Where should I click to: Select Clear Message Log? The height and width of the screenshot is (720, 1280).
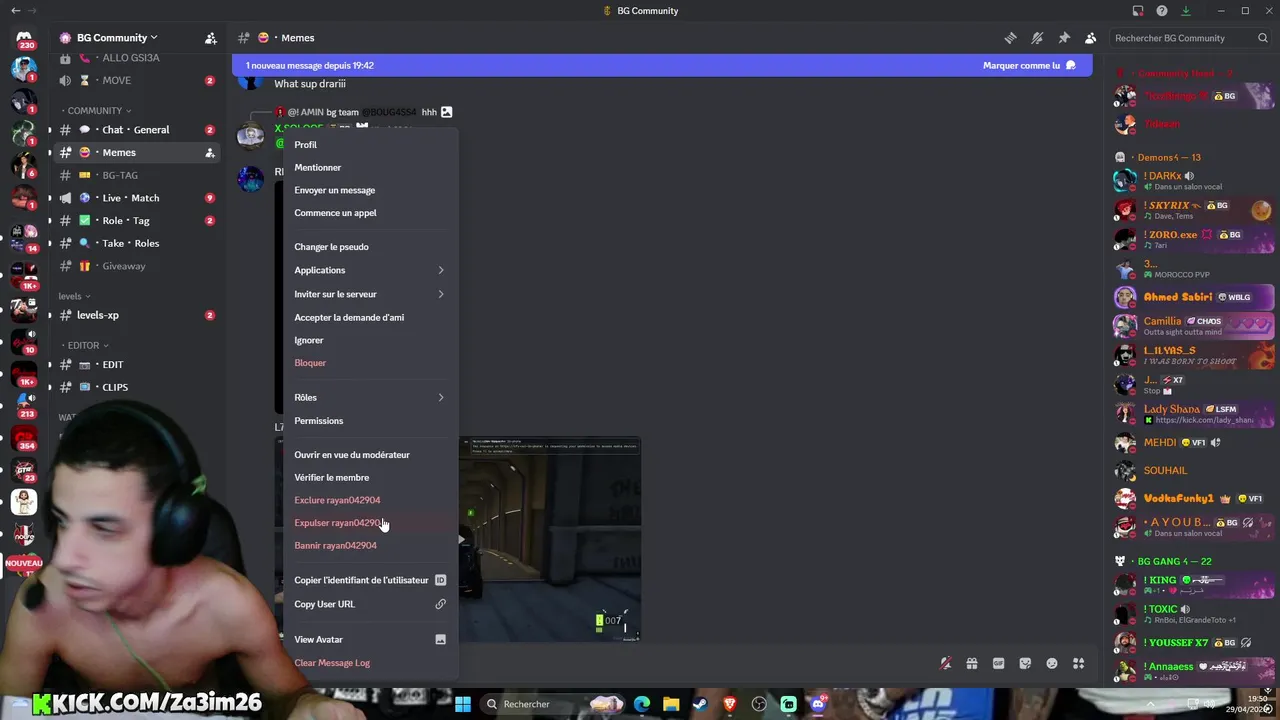tap(369, 663)
